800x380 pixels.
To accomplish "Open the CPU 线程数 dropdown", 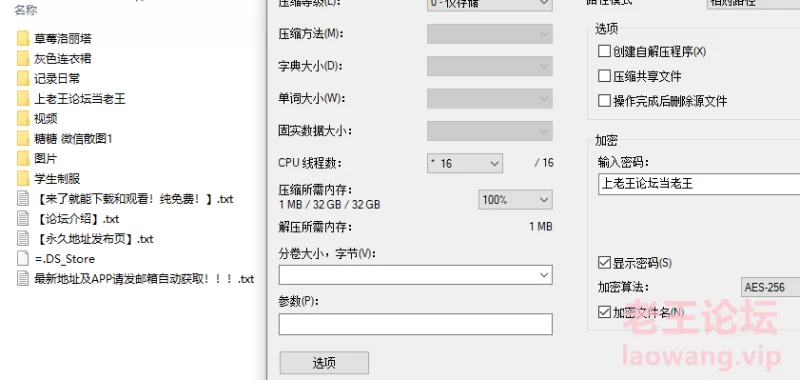I will point(465,163).
